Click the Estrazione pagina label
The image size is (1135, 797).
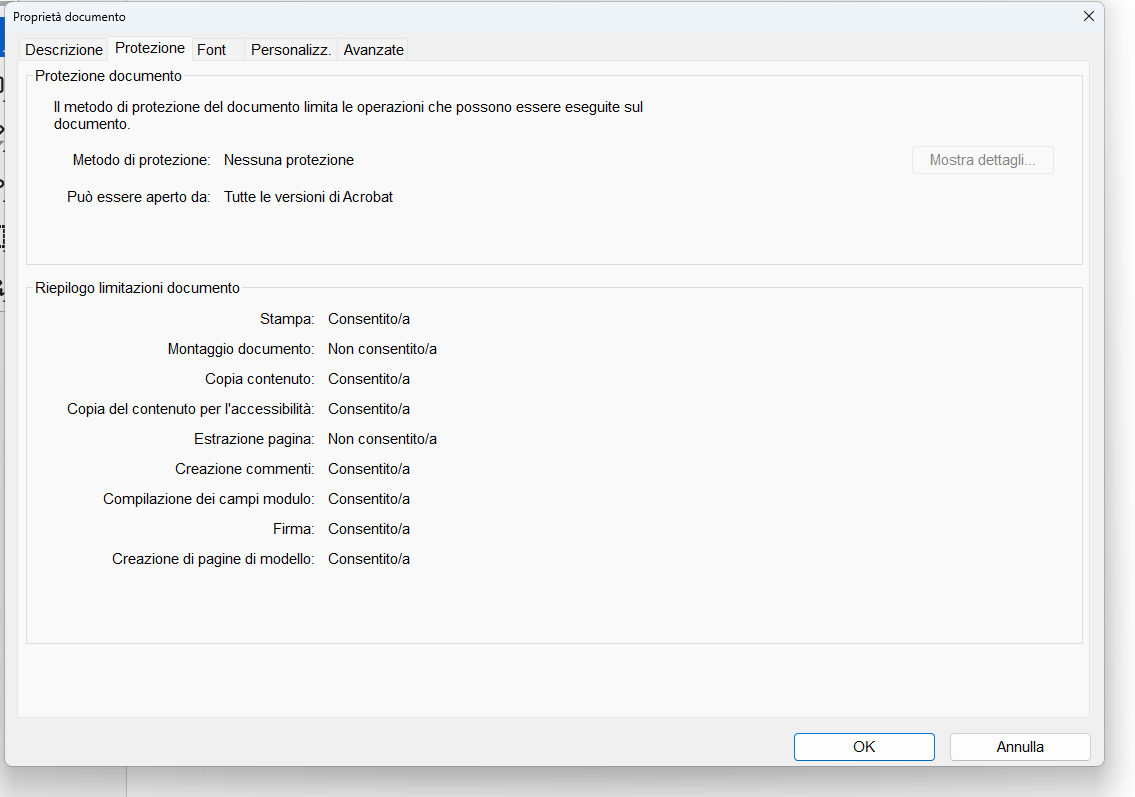254,439
